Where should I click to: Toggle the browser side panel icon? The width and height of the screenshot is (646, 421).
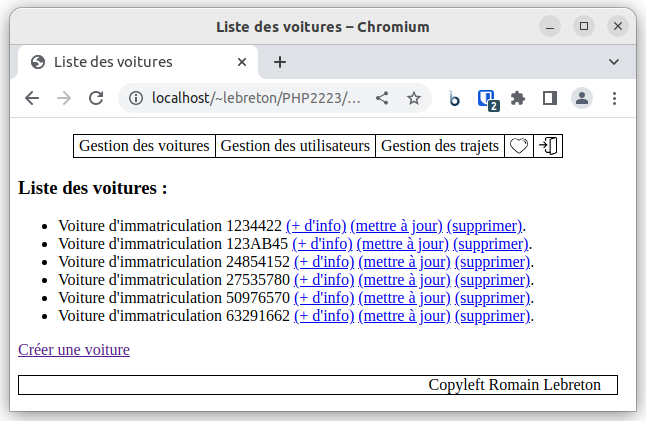[x=550, y=98]
